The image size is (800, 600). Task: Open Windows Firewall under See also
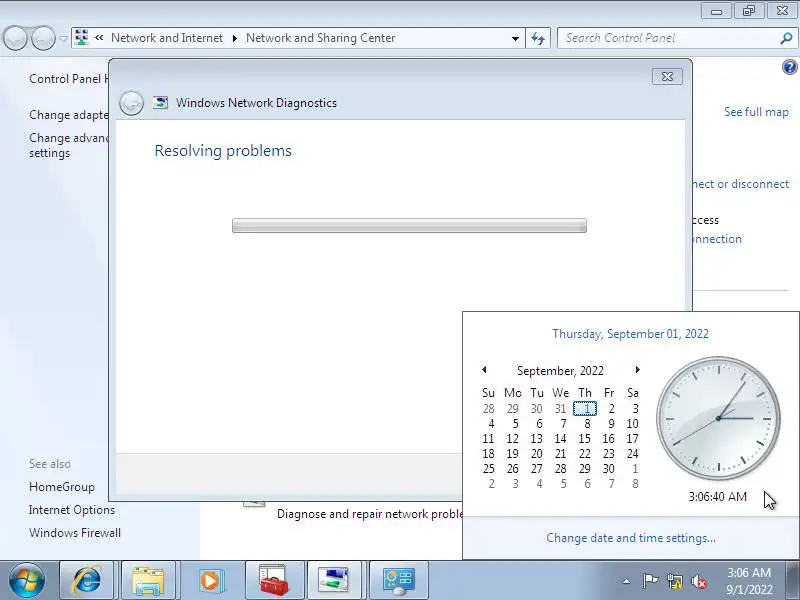tap(75, 533)
